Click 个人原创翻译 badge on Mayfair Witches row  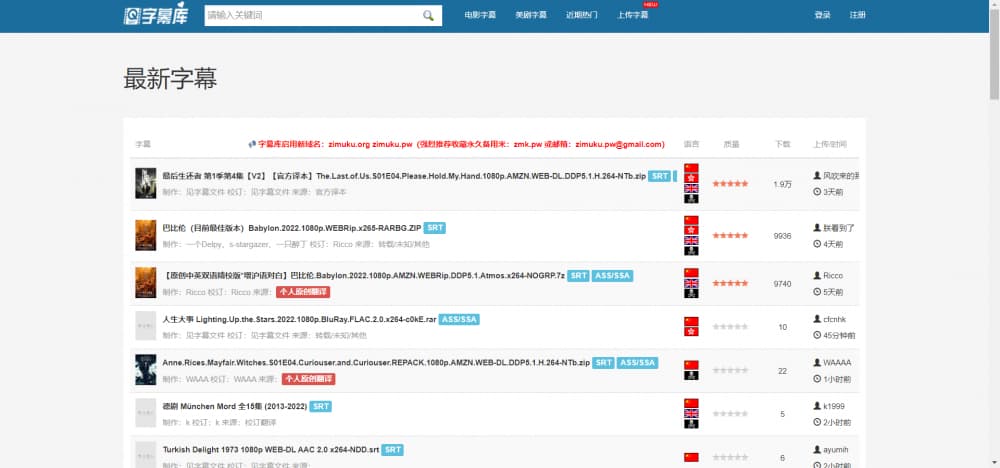tap(309, 379)
